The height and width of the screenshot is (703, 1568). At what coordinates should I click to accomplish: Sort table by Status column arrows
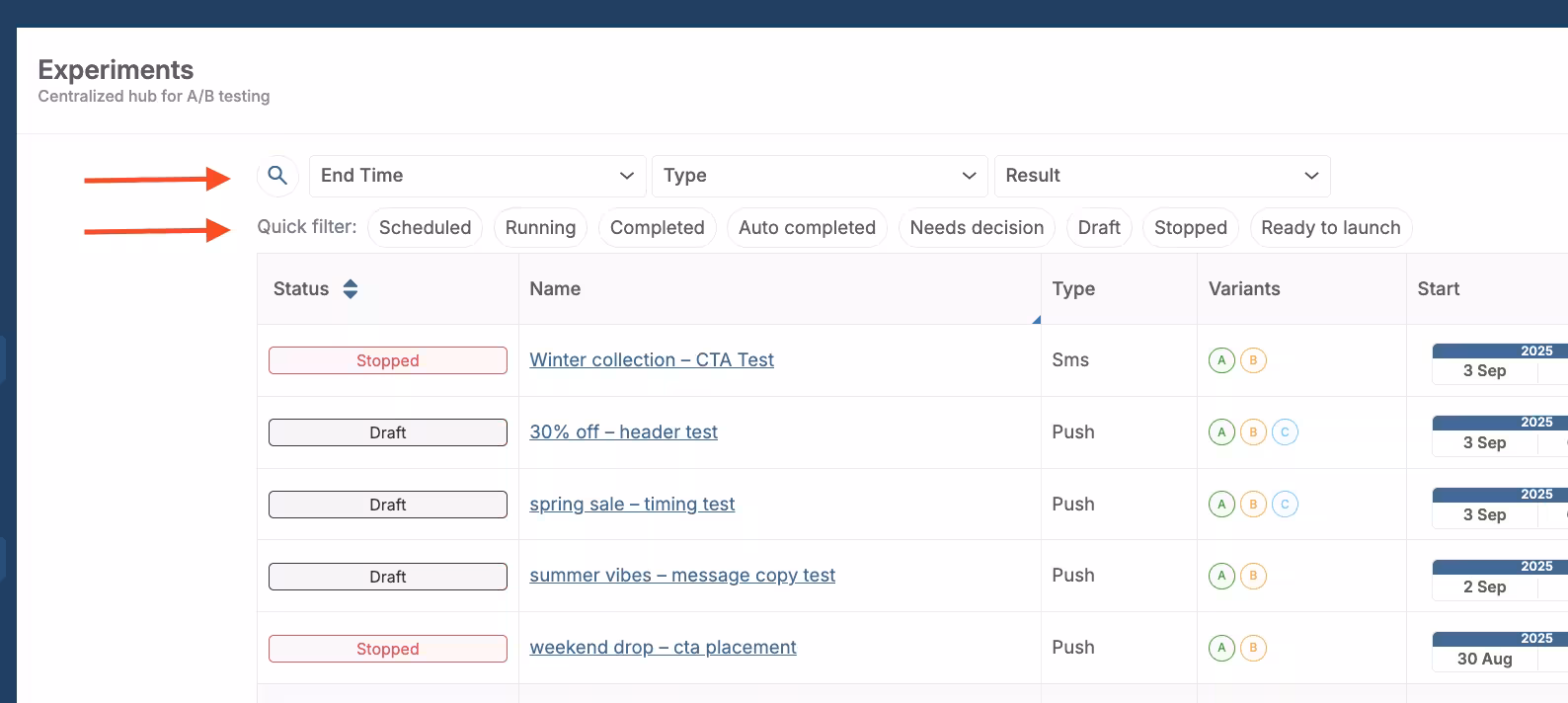(350, 289)
